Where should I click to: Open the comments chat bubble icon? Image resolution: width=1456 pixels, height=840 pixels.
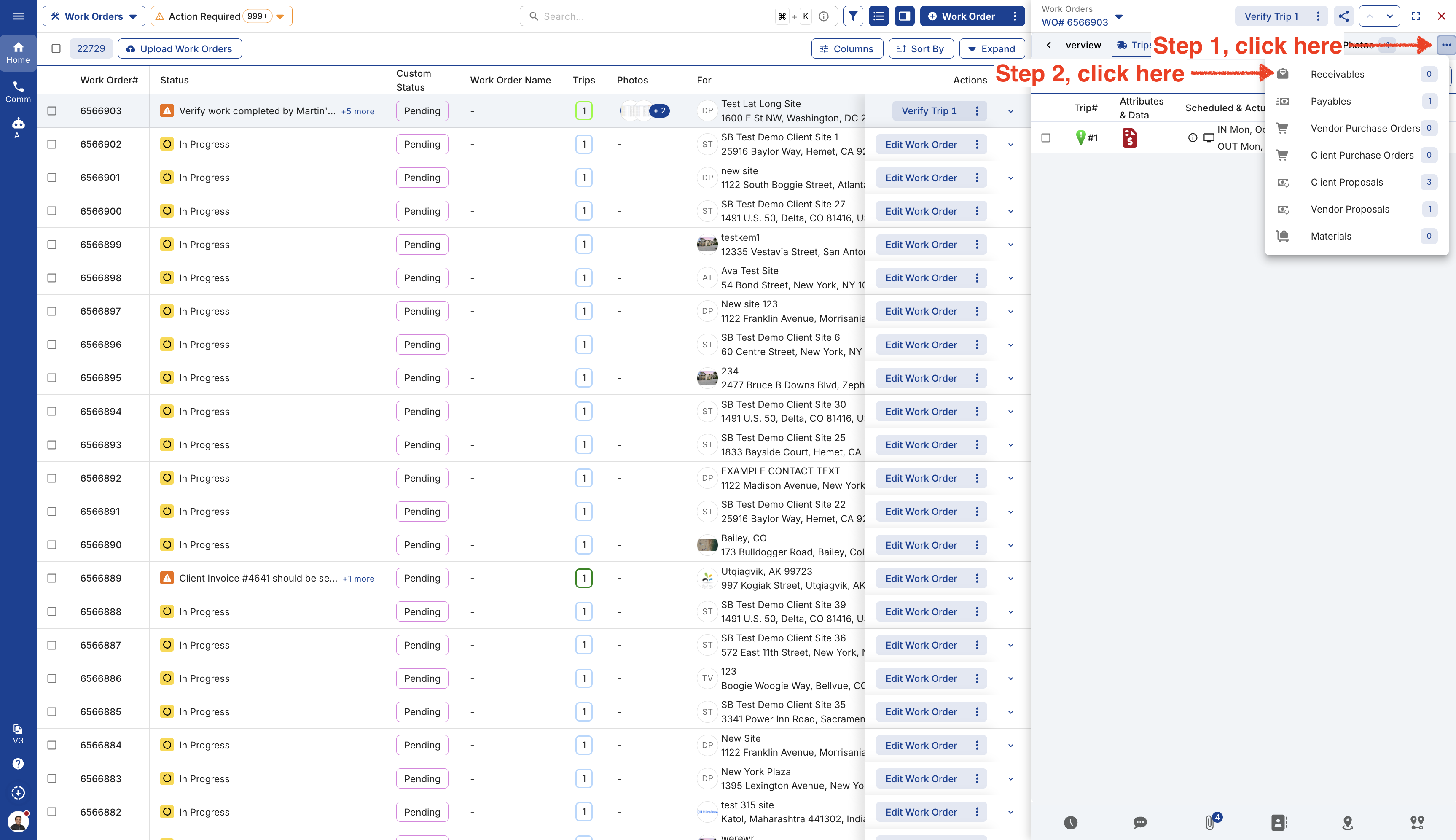1140,823
